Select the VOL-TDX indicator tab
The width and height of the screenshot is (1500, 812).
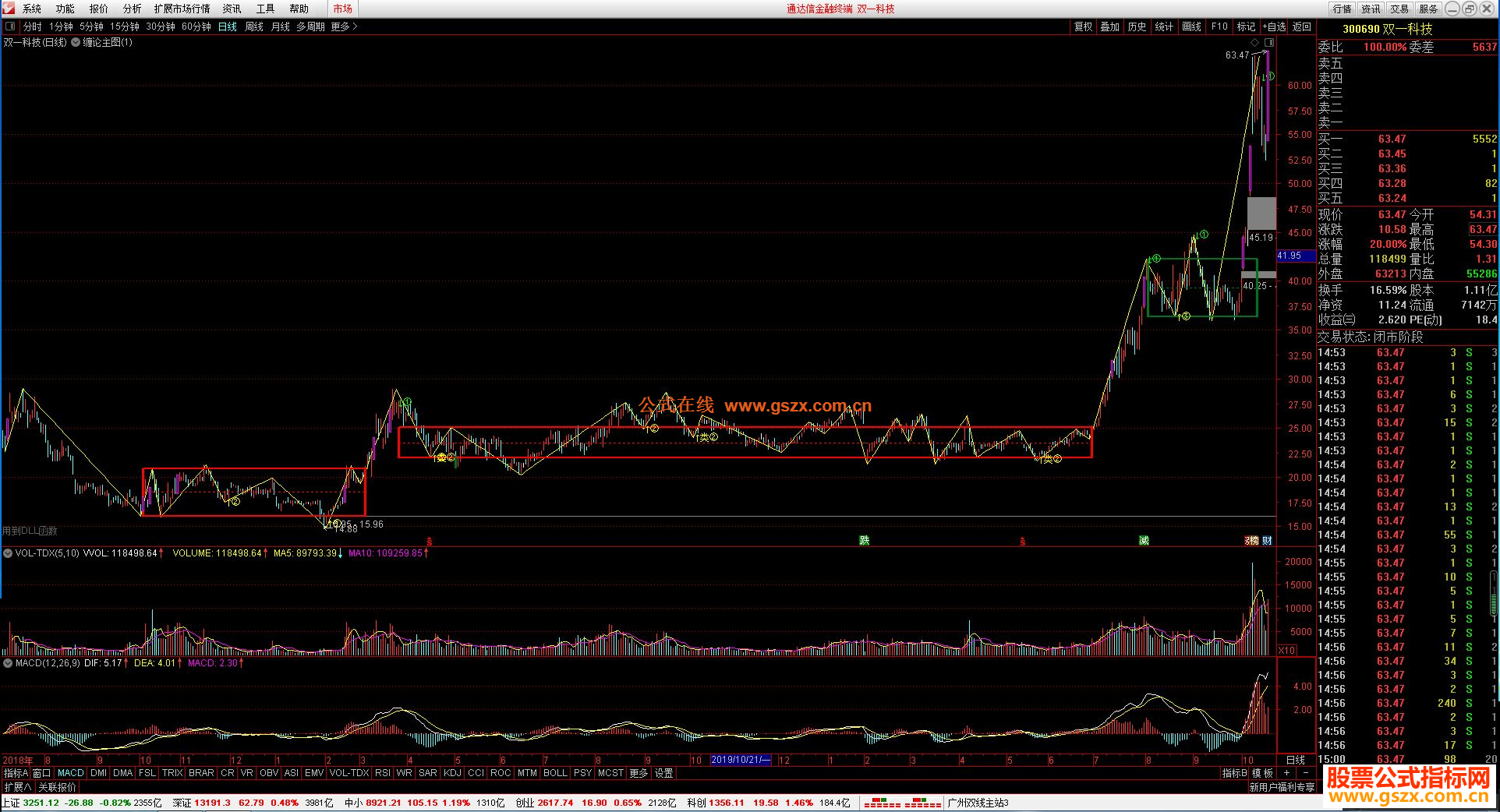(348, 773)
